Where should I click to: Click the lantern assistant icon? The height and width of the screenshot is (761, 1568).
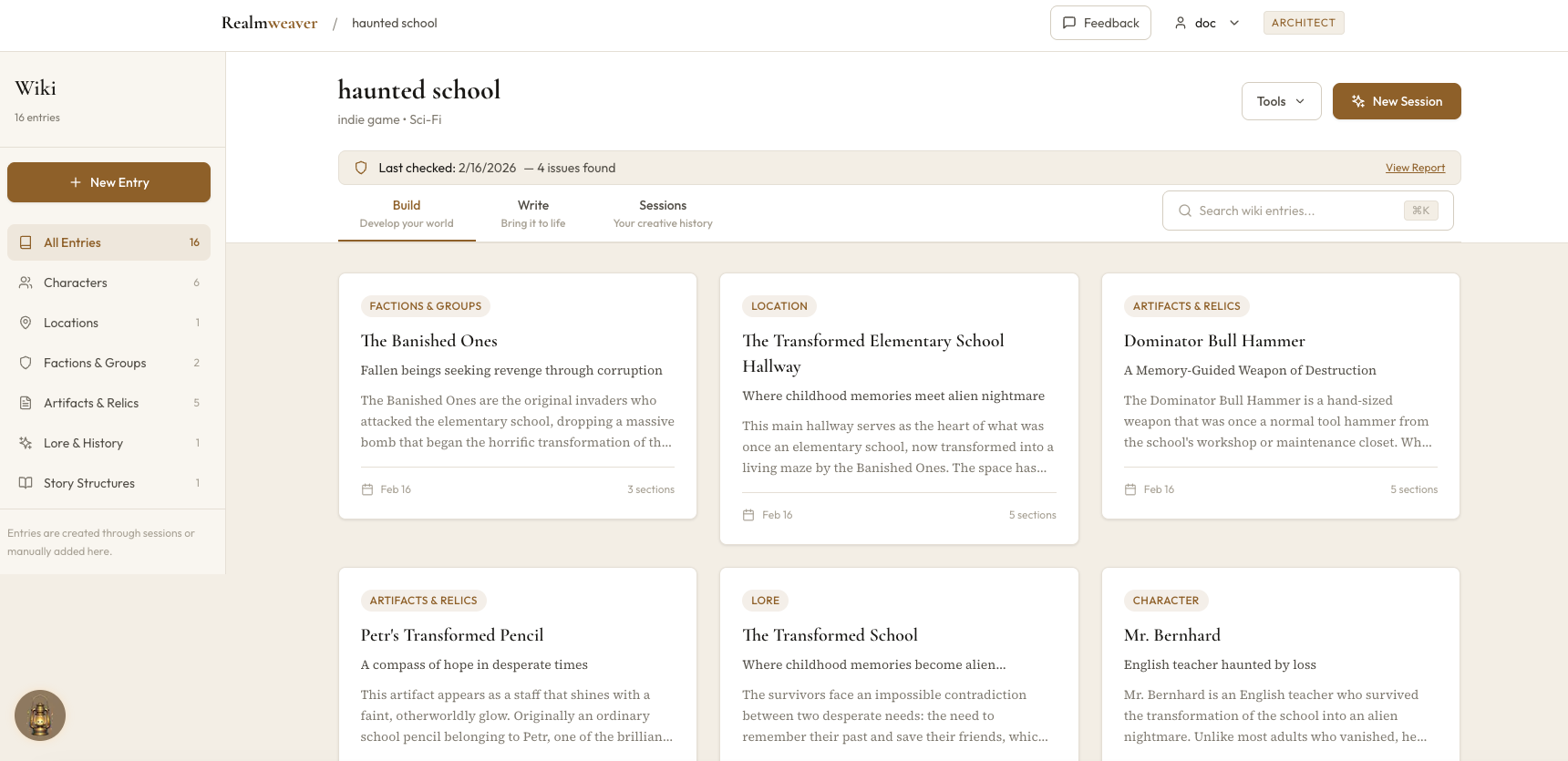pos(40,715)
